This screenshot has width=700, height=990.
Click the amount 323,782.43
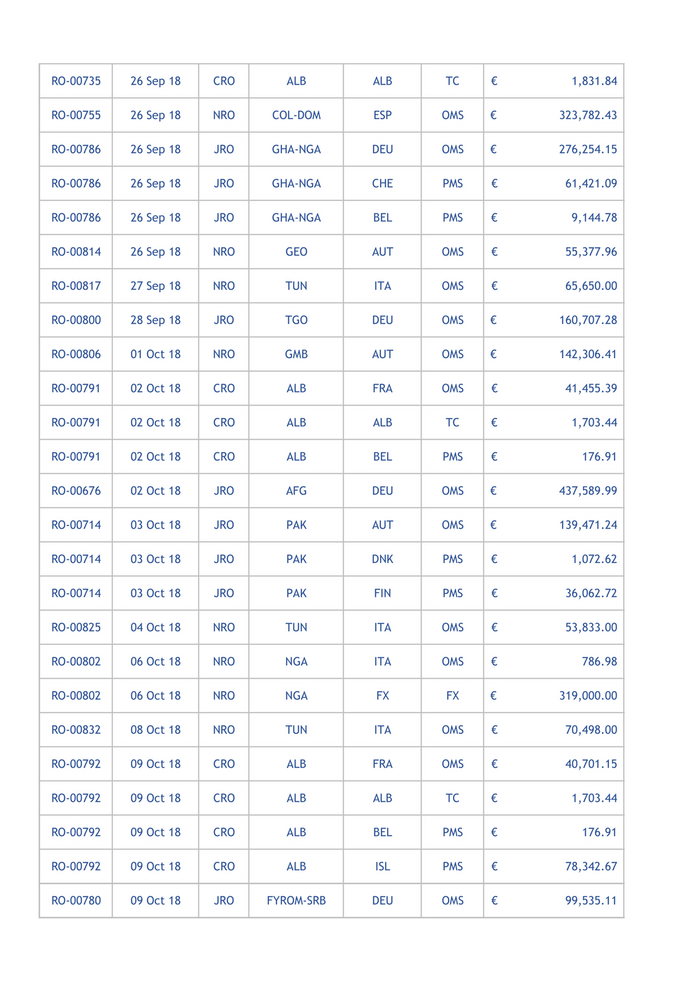pyautogui.click(x=588, y=115)
